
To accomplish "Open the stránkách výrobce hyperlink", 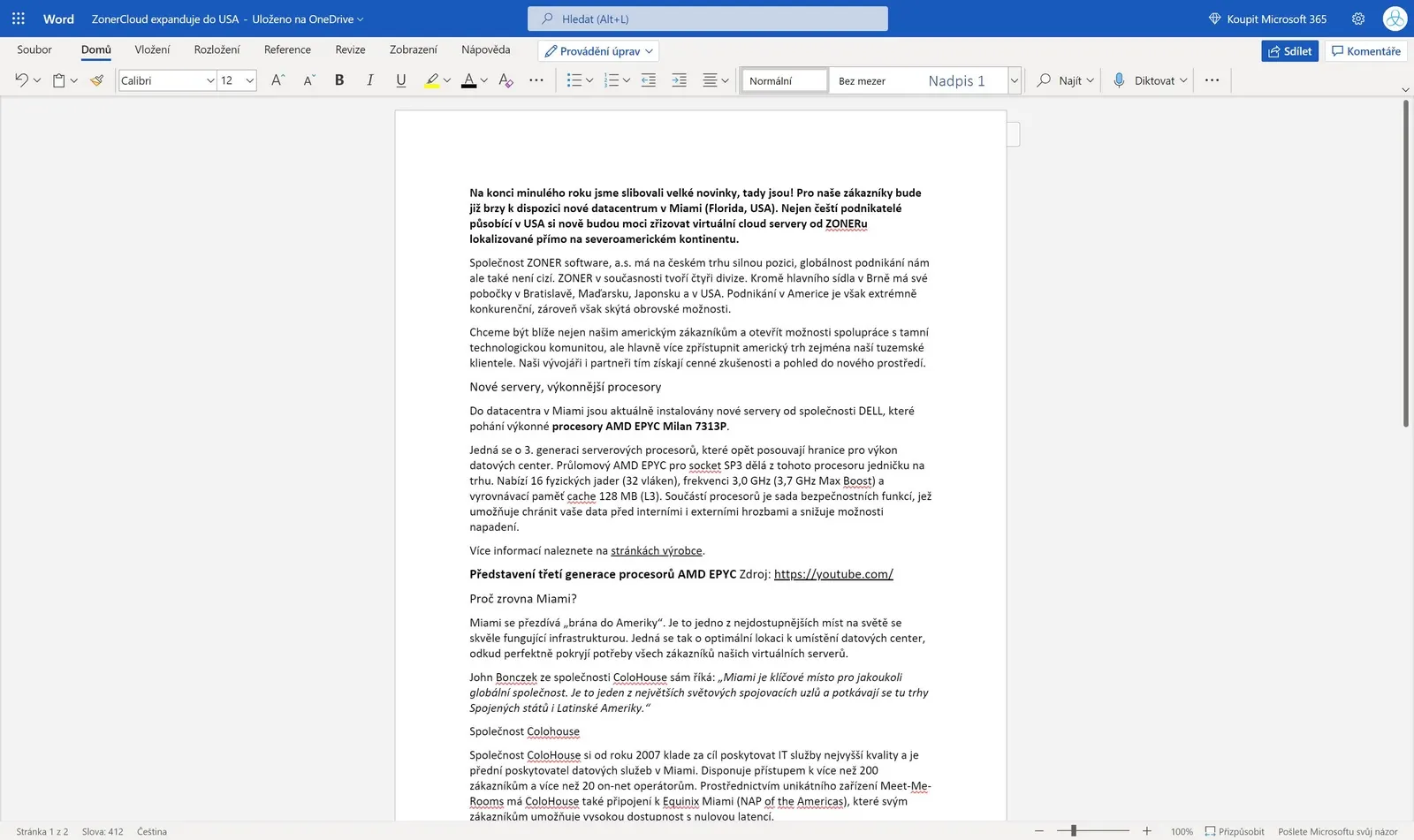I will pos(657,550).
